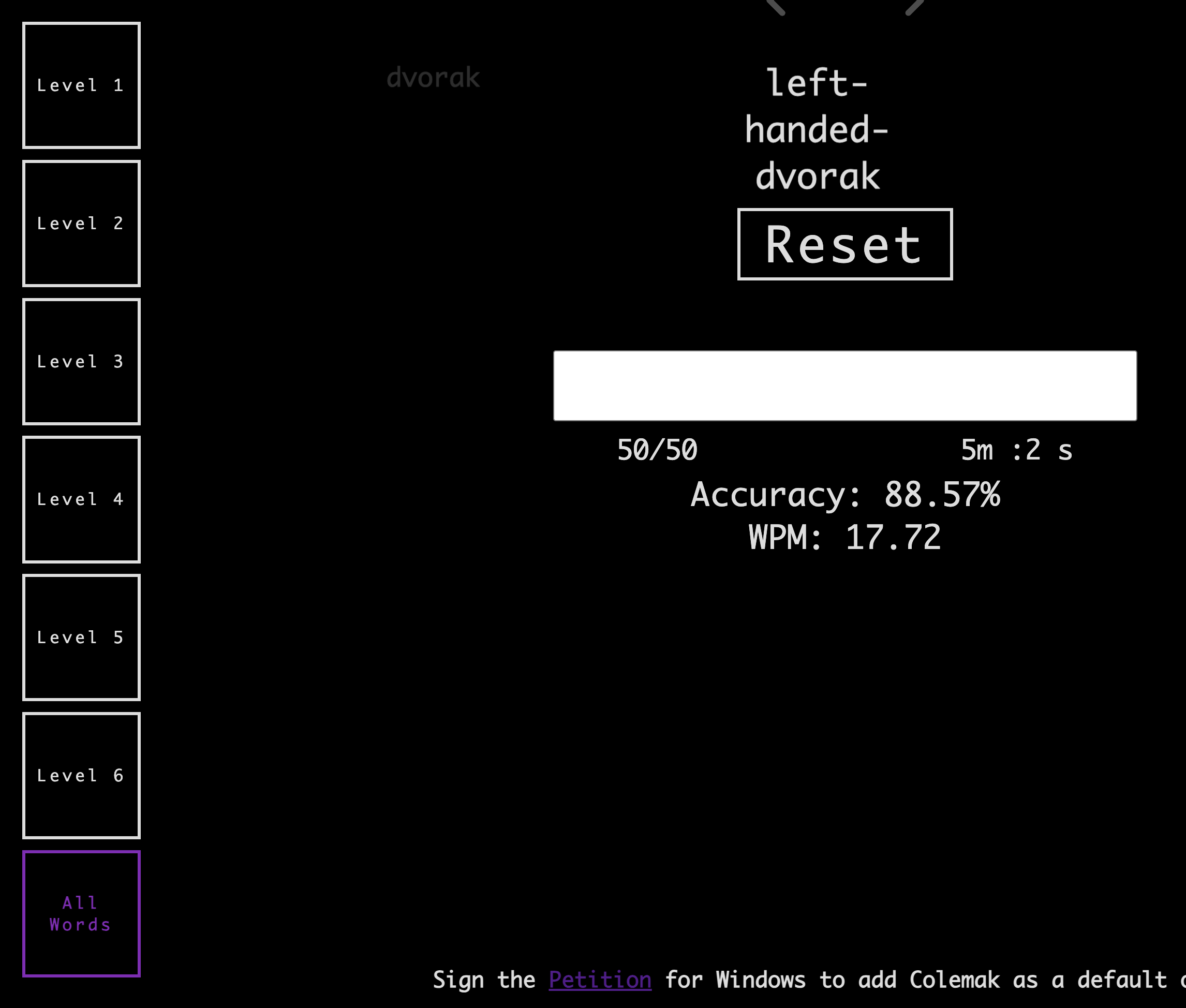The height and width of the screenshot is (1008, 1186).
Task: Open the Petition link
Action: [x=600, y=980]
